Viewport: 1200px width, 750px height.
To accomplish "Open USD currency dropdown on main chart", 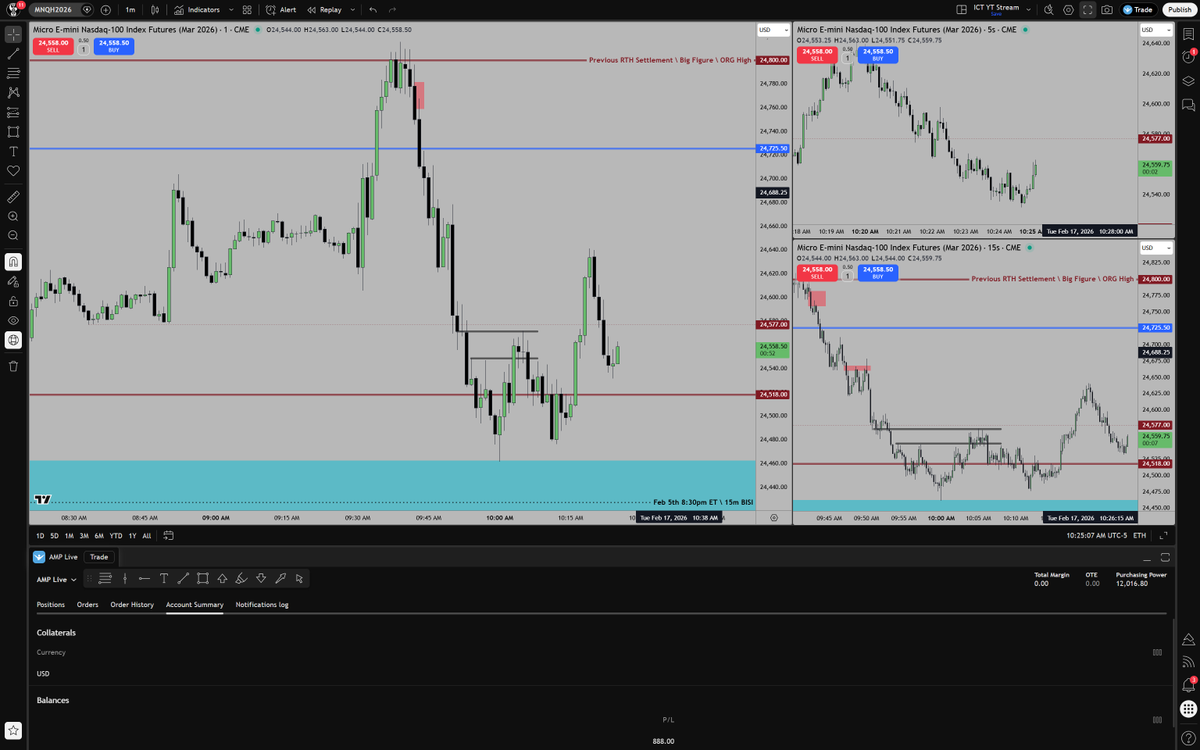I will 773,30.
